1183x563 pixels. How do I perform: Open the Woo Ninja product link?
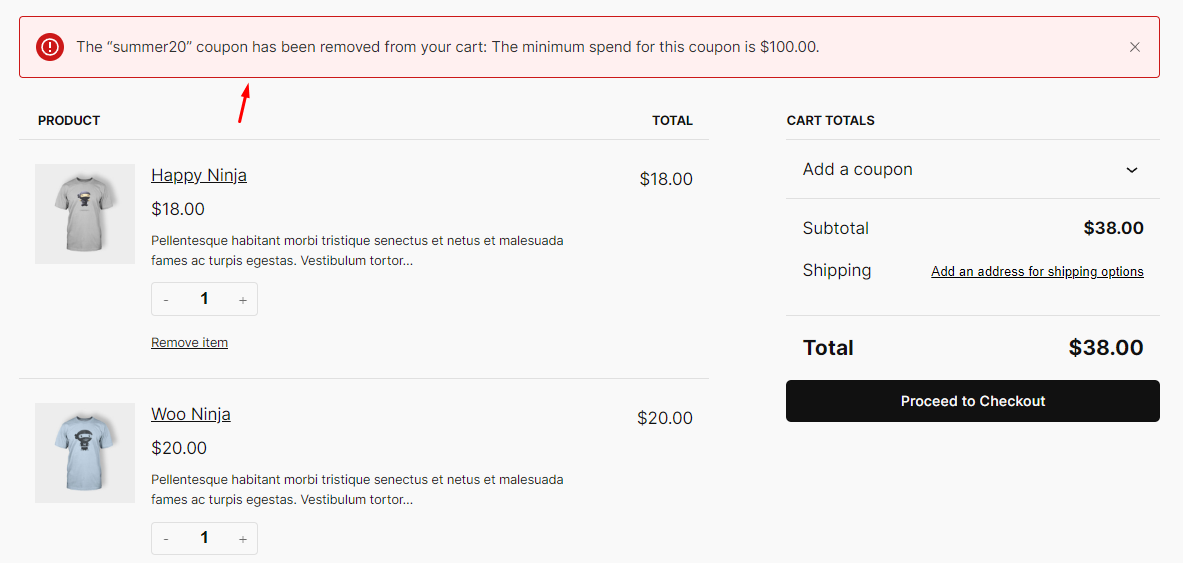191,414
